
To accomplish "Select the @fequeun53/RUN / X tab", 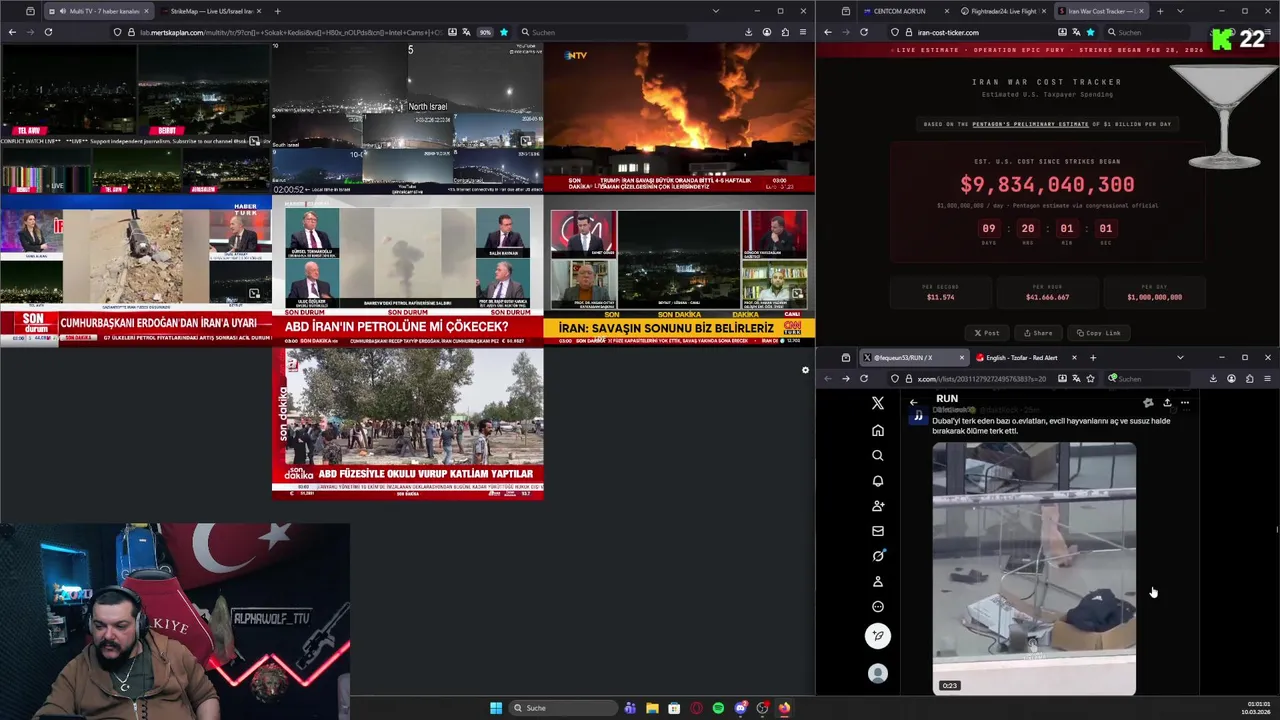I will (914, 357).
